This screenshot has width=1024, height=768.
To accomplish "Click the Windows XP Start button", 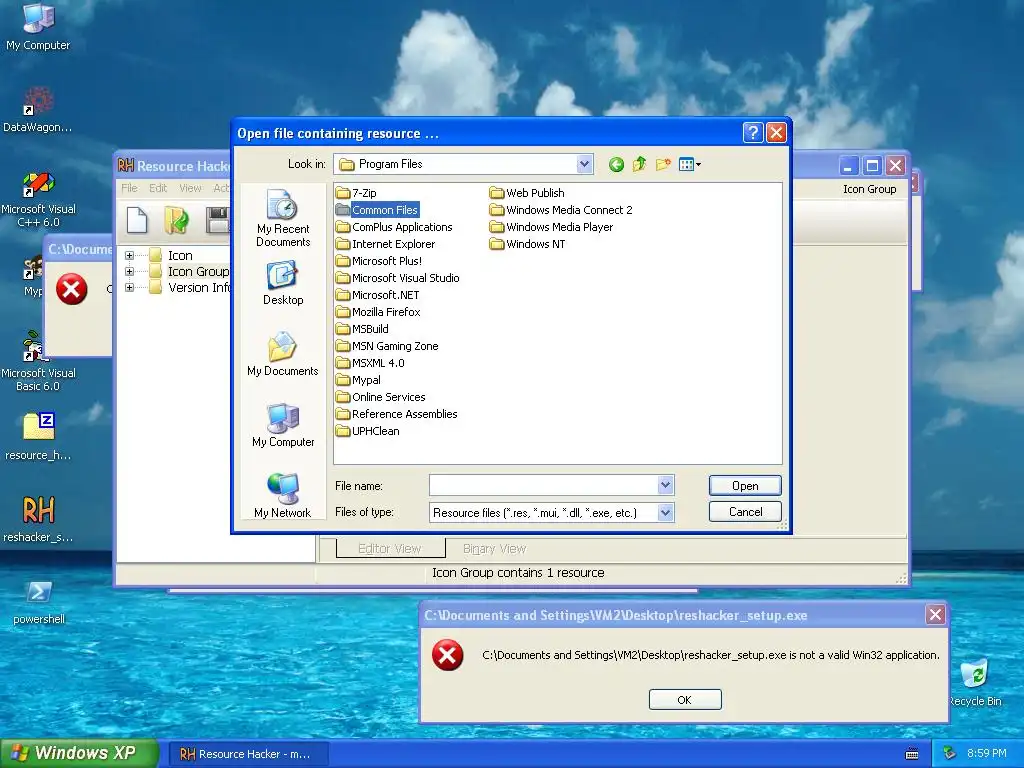I will coord(78,753).
